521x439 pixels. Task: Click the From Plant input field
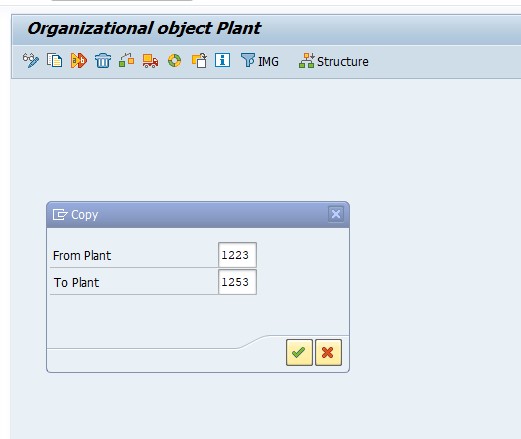click(237, 255)
